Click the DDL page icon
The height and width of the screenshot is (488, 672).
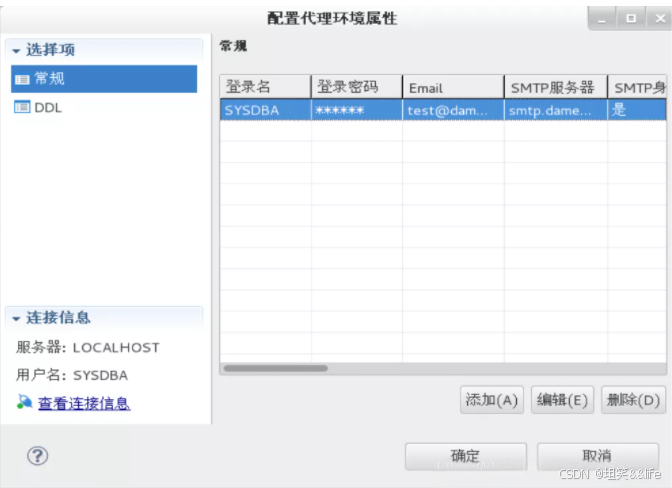coord(22,107)
